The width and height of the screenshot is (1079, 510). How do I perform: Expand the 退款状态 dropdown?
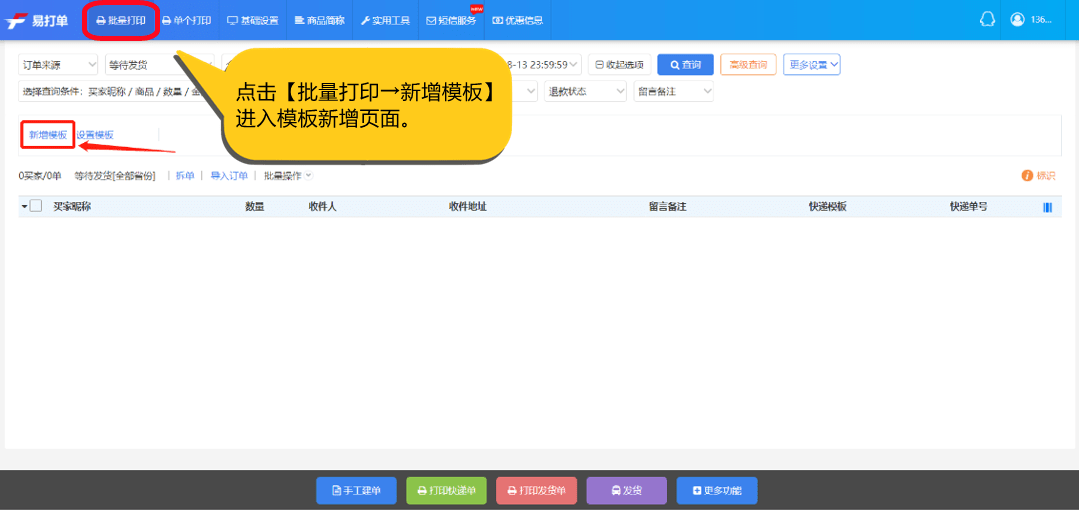(585, 92)
